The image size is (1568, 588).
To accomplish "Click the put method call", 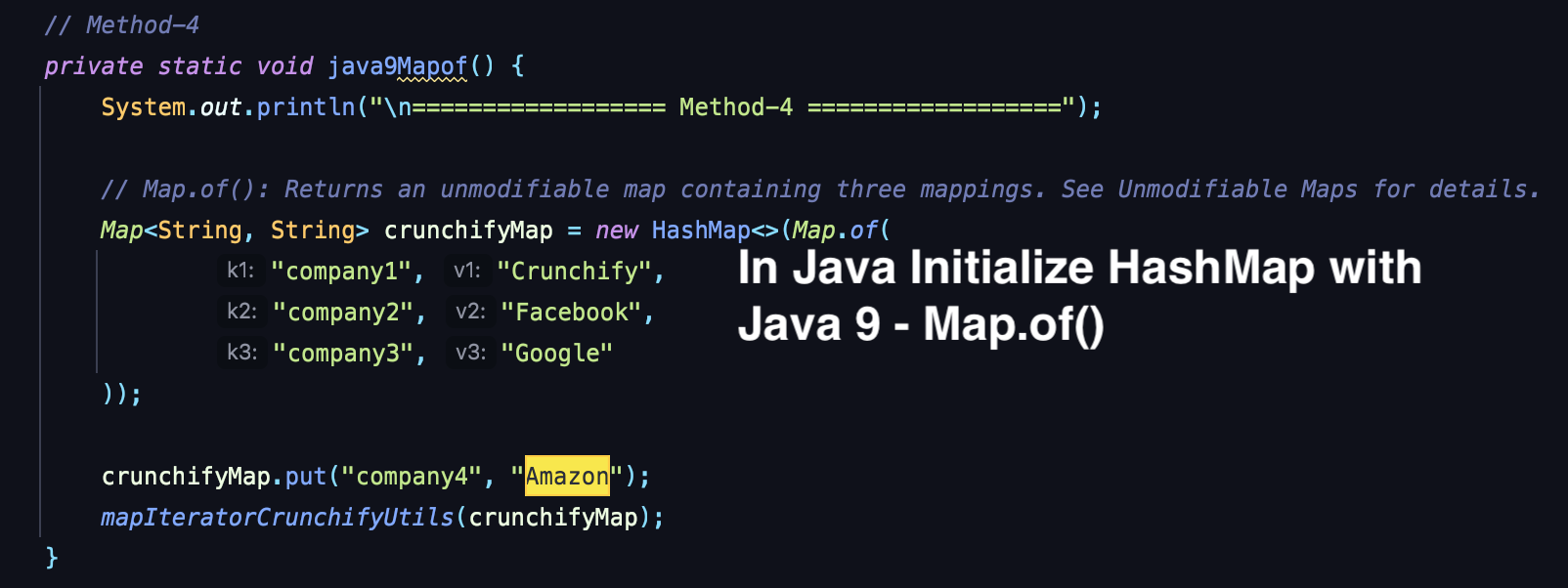I will coord(306,477).
